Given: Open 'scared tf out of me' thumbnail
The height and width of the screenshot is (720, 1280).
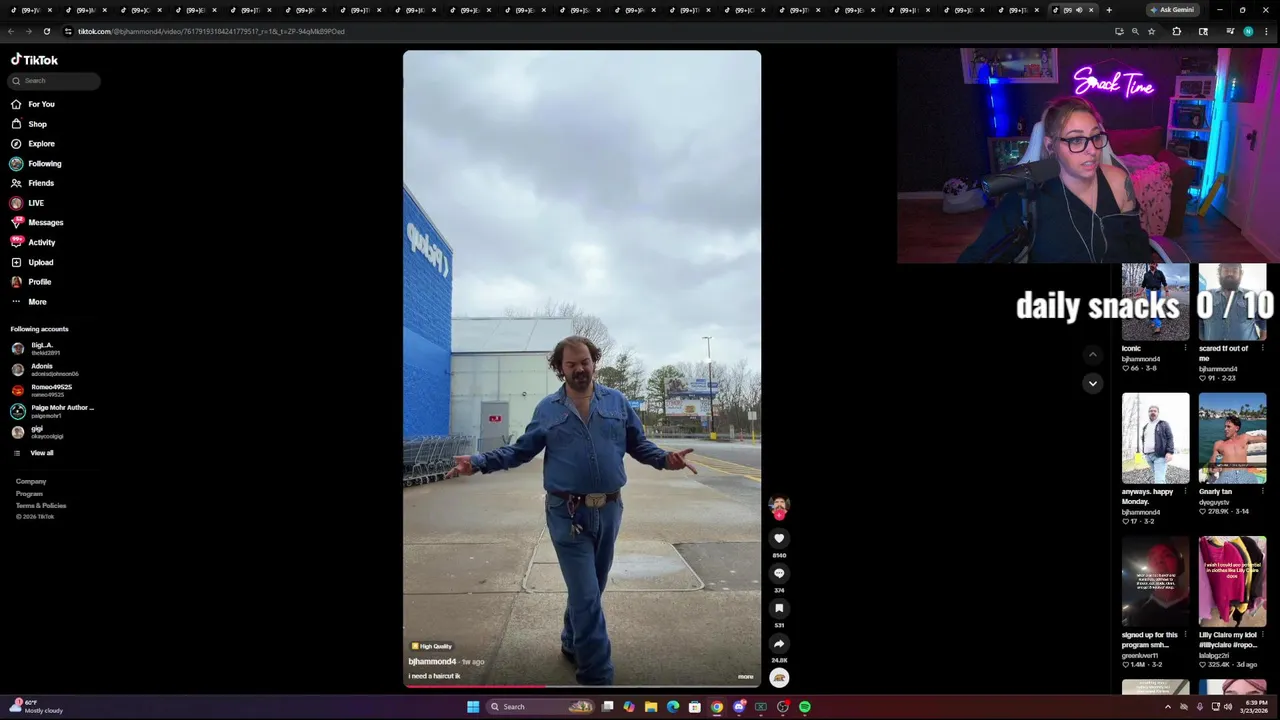Looking at the screenshot, I should coord(1232,302).
